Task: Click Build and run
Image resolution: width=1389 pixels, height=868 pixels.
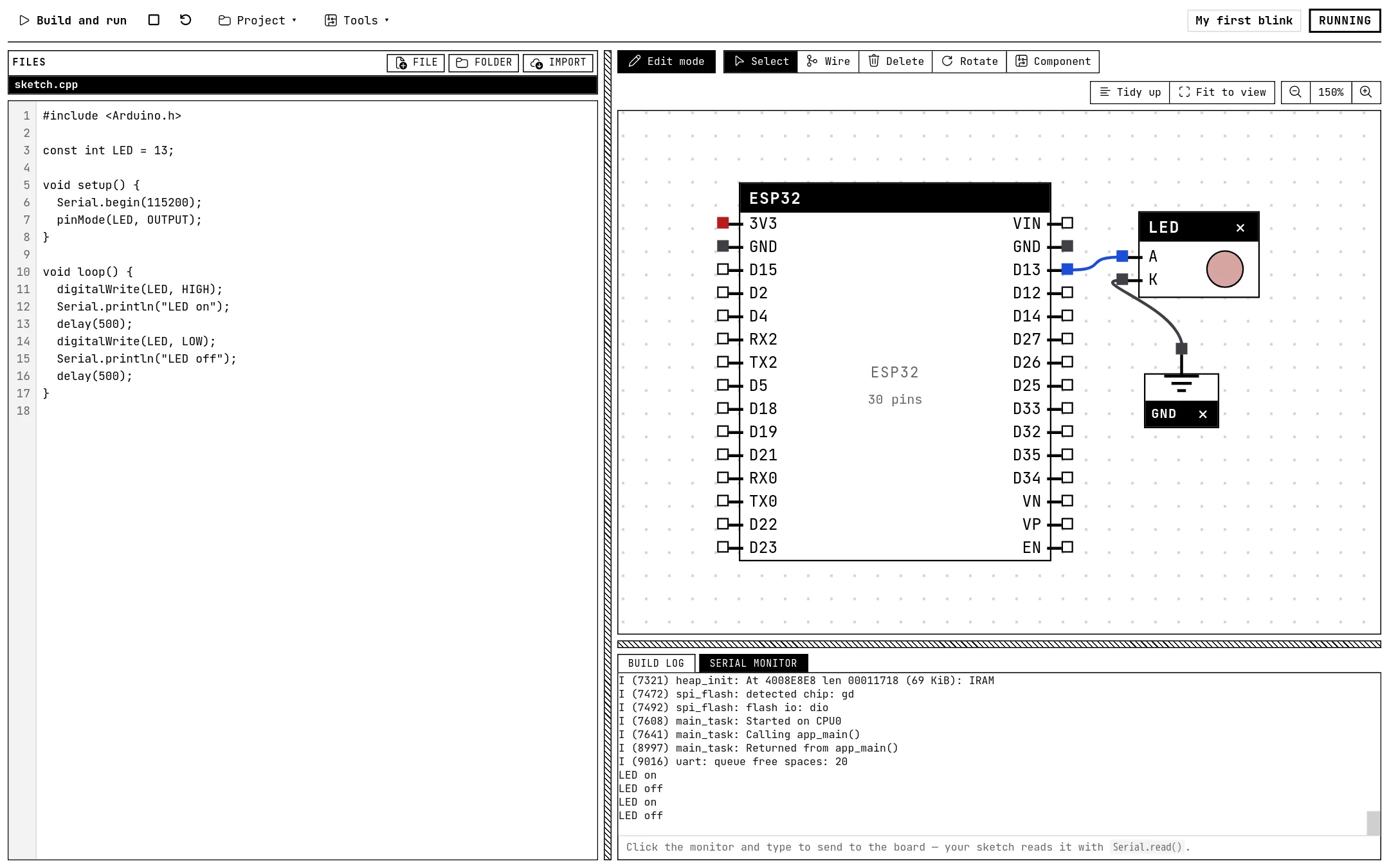Action: tap(73, 21)
